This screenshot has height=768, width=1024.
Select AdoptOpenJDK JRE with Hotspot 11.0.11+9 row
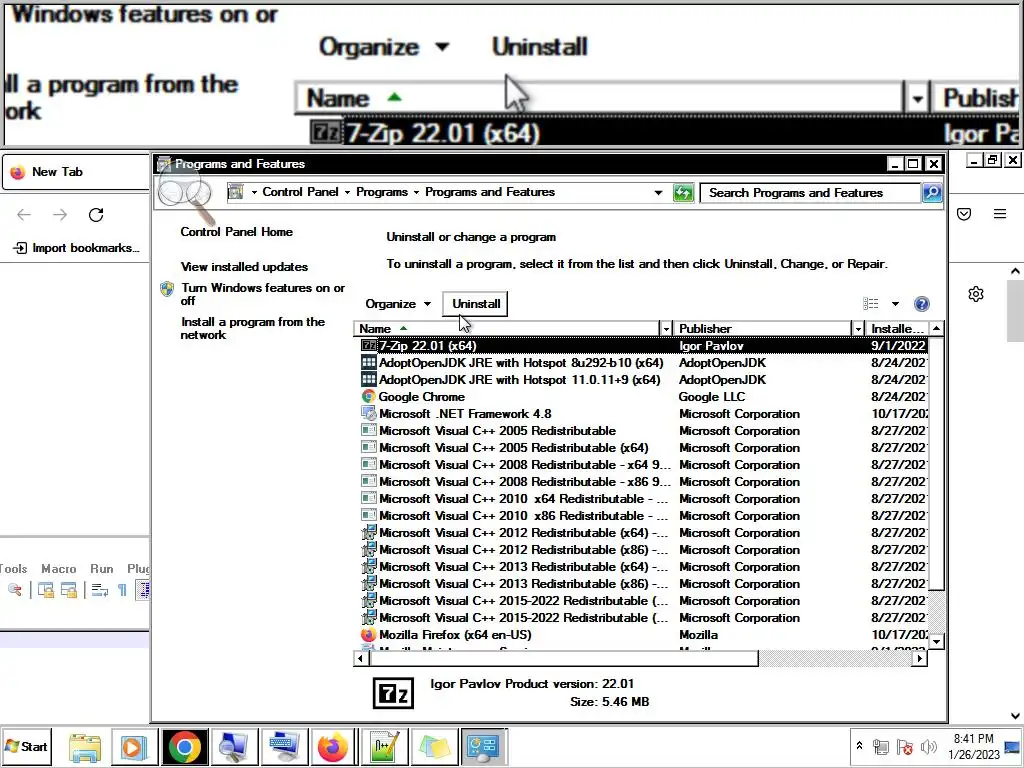tap(643, 380)
